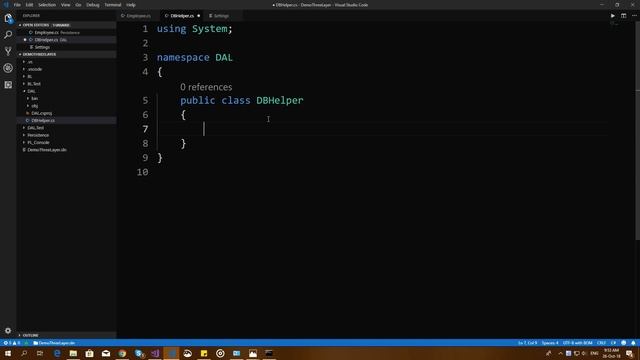Image resolution: width=640 pixels, height=360 pixels.
Task: Open the Edit menu
Action: pos(29,5)
